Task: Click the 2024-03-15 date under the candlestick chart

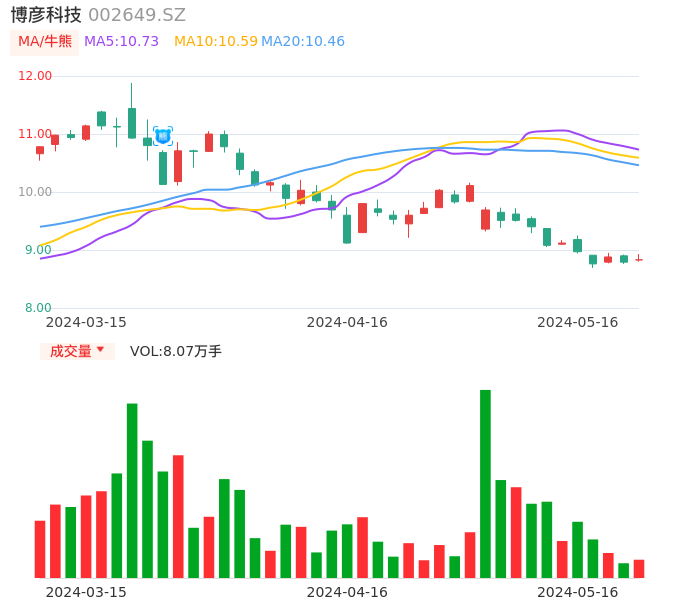Action: [x=86, y=322]
